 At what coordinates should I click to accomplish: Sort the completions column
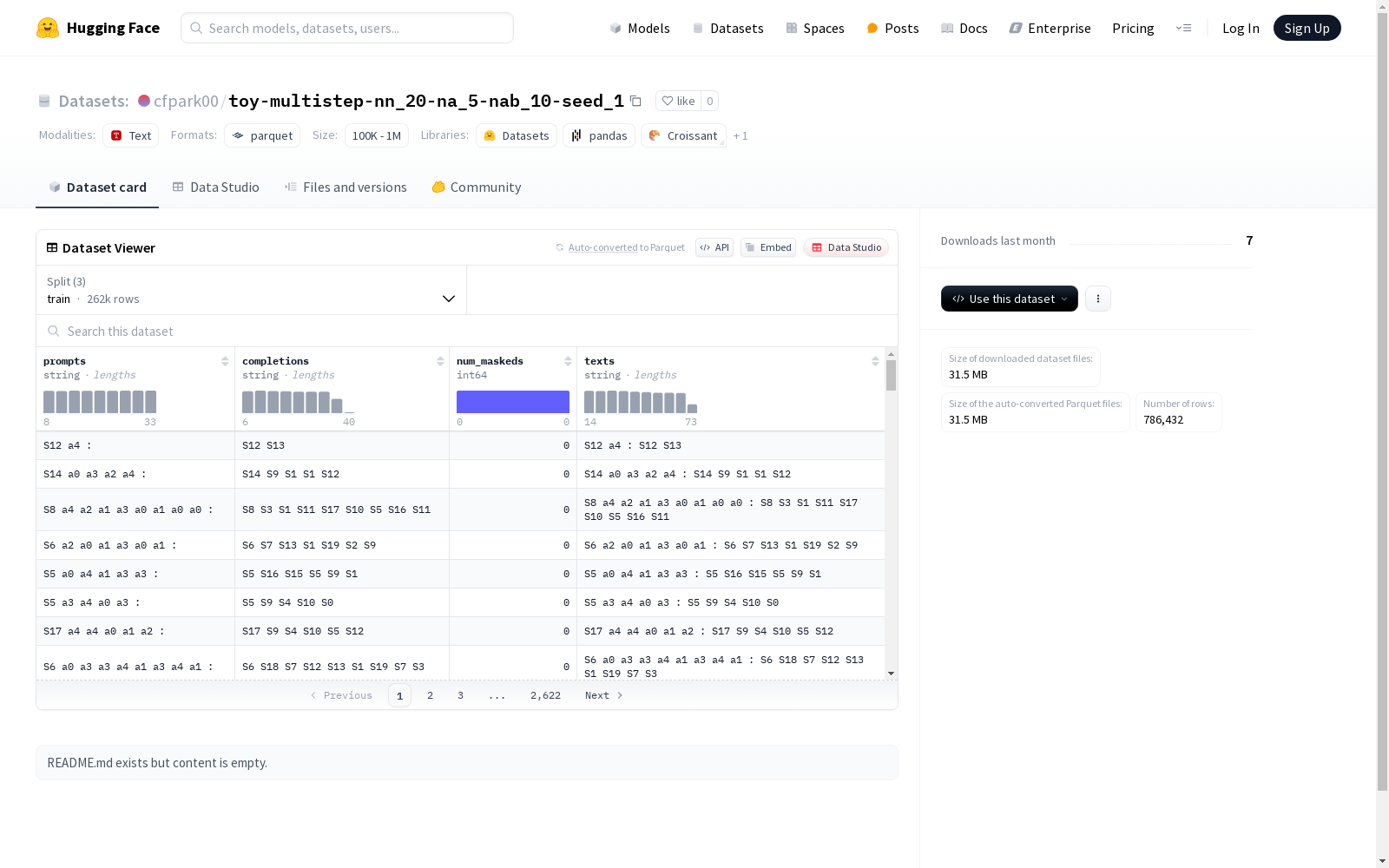[x=440, y=361]
